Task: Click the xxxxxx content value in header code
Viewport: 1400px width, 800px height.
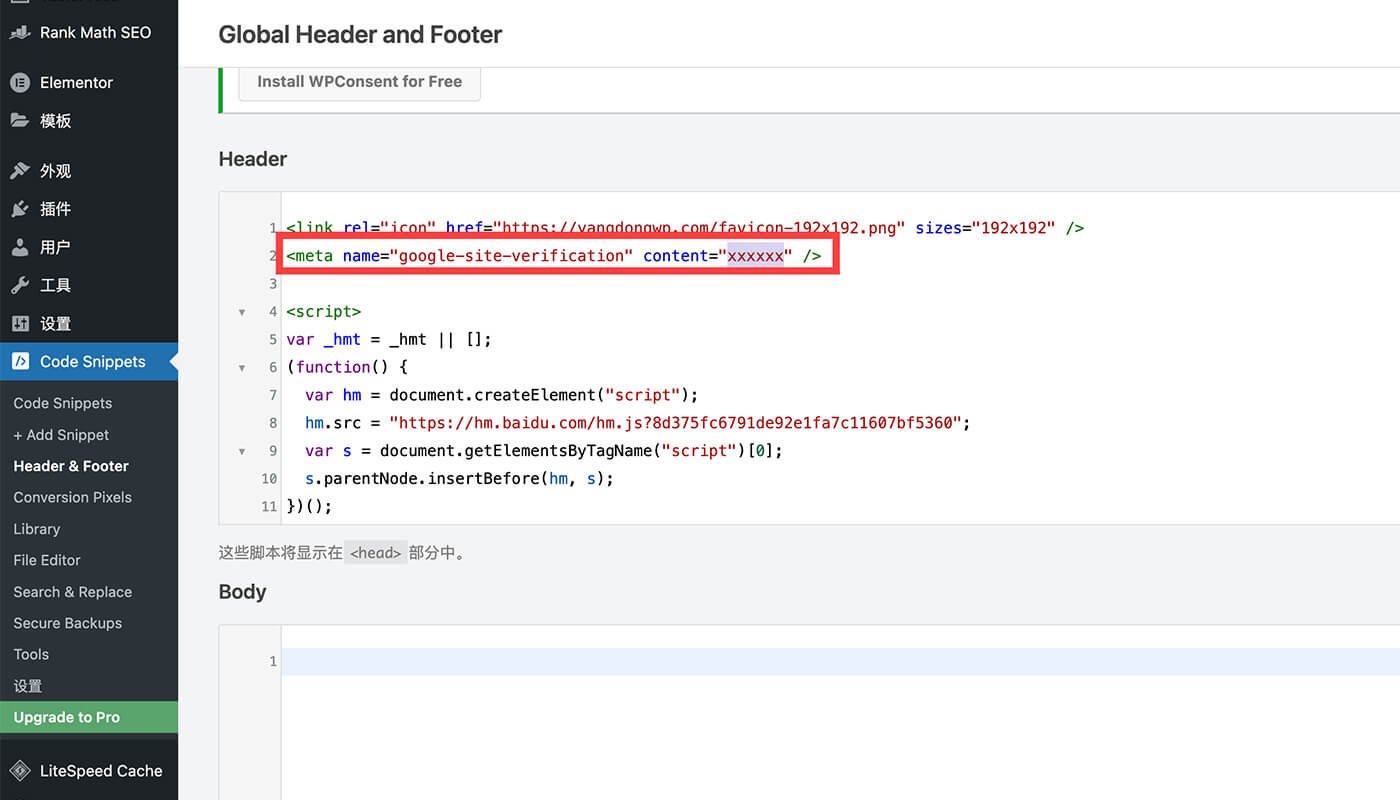Action: (755, 256)
